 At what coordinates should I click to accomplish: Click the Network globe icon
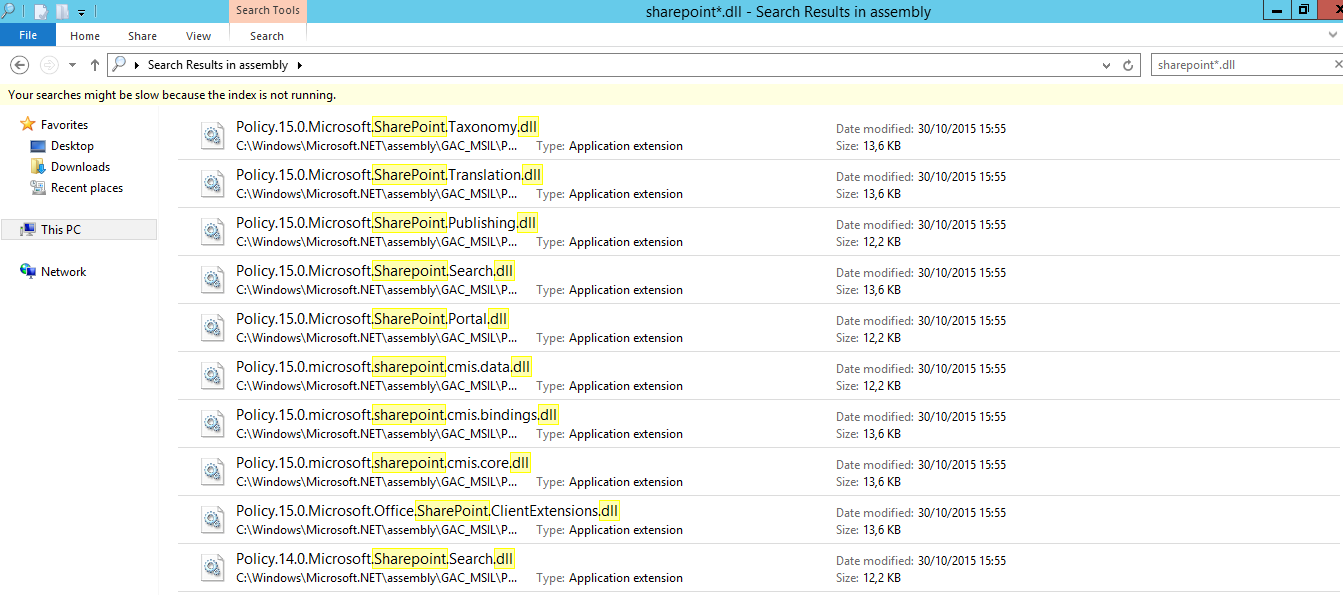28,272
